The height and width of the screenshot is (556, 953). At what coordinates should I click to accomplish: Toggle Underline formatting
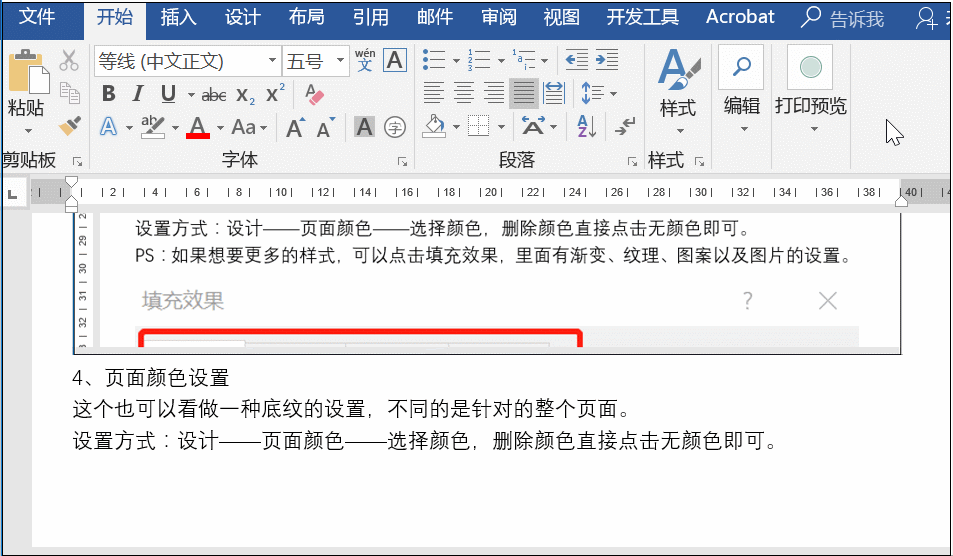168,94
